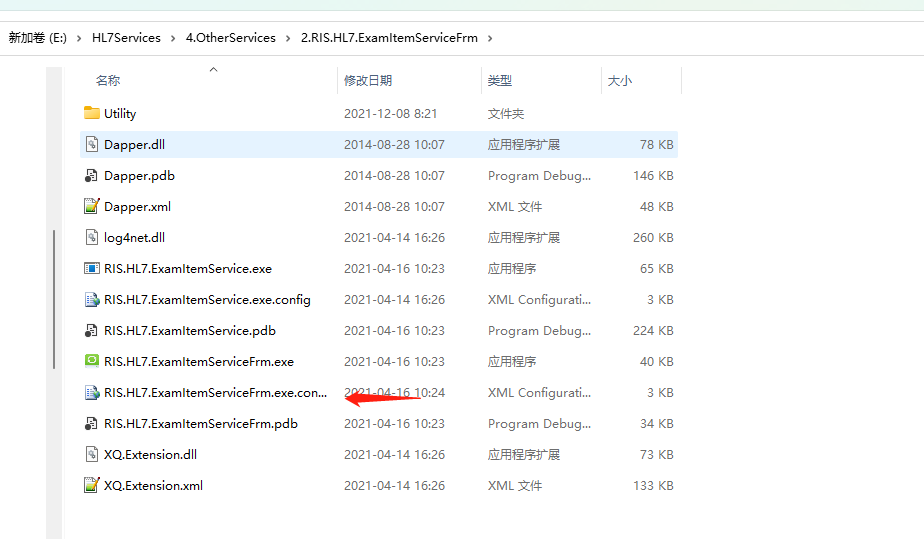Select the Dapper.xml file name
Screen dimensions: 924x539
tap(137, 207)
